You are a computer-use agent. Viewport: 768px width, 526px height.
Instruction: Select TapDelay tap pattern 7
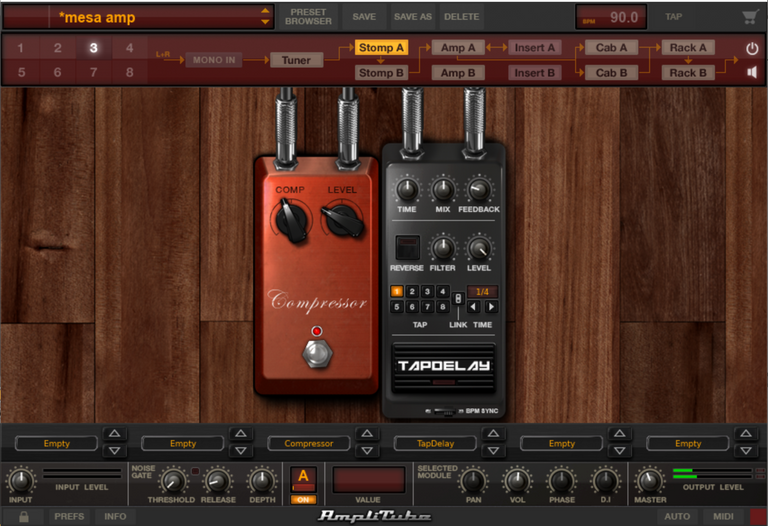point(427,307)
